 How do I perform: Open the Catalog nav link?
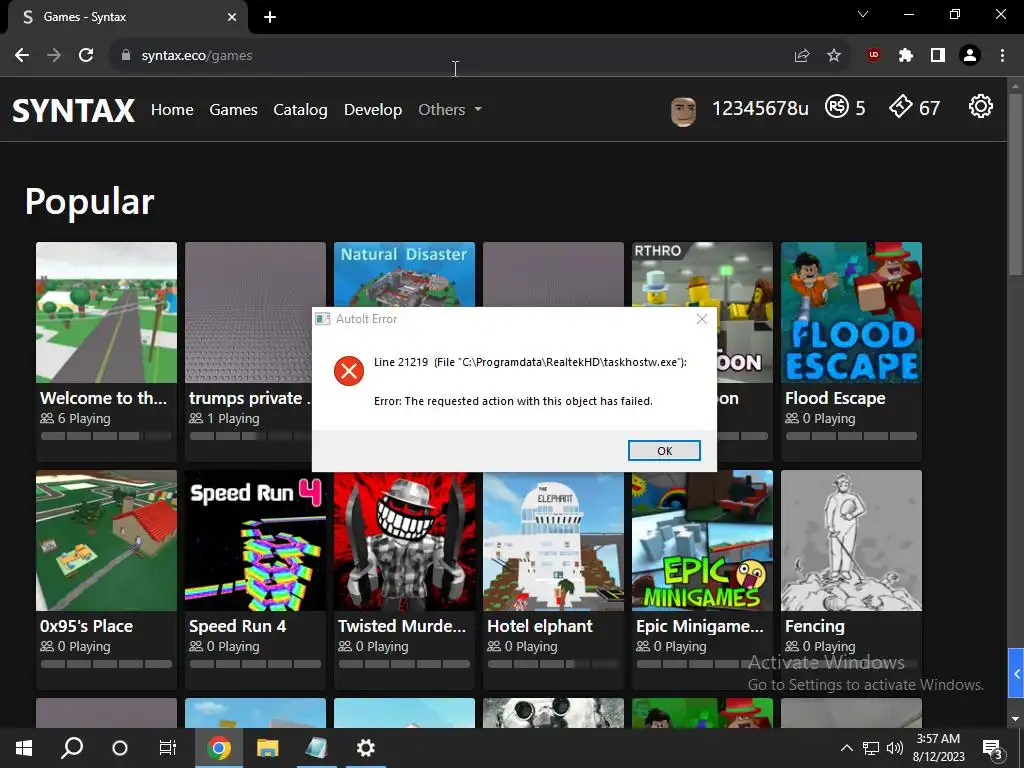pos(300,110)
